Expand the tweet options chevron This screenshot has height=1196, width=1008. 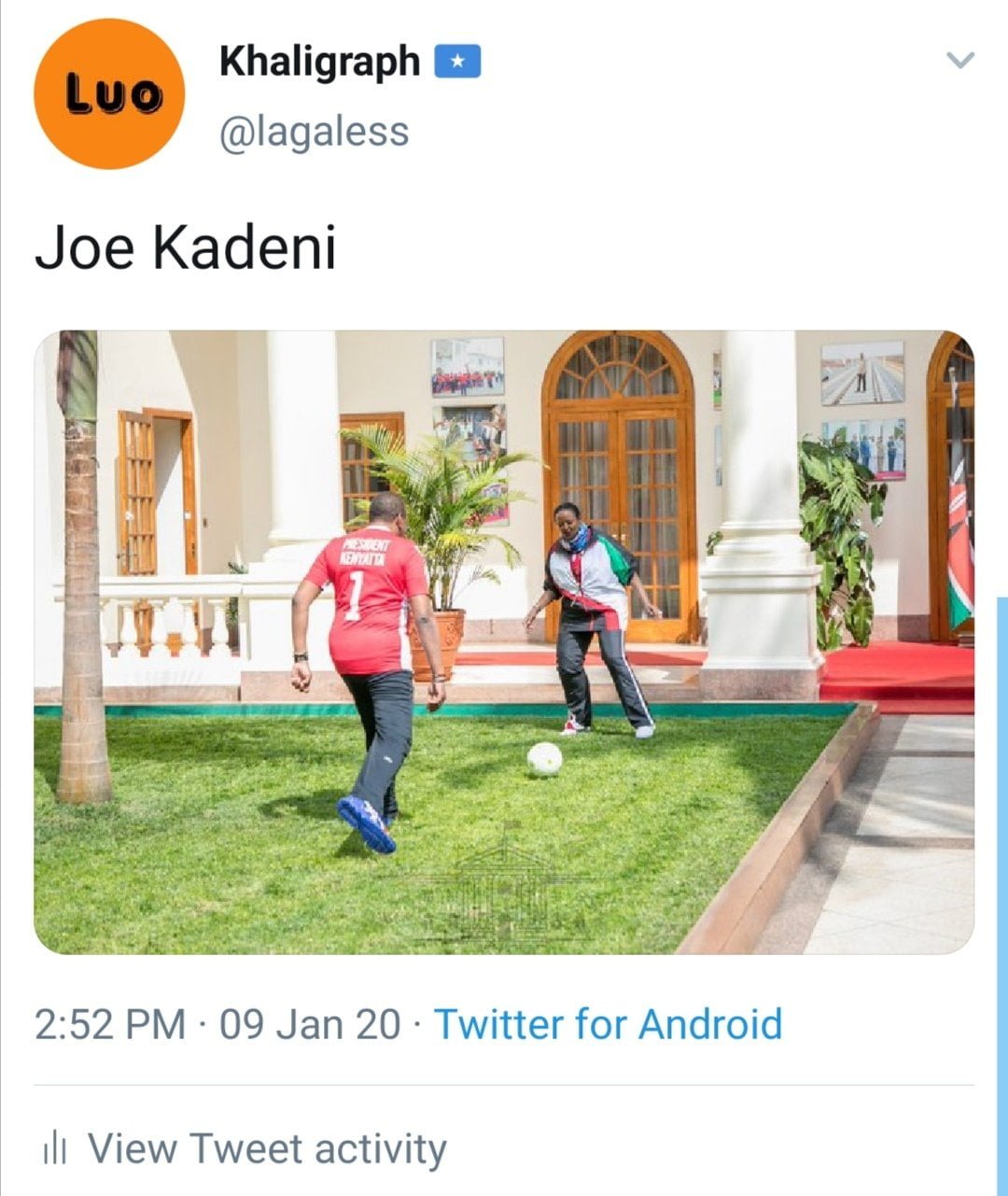coord(960,61)
